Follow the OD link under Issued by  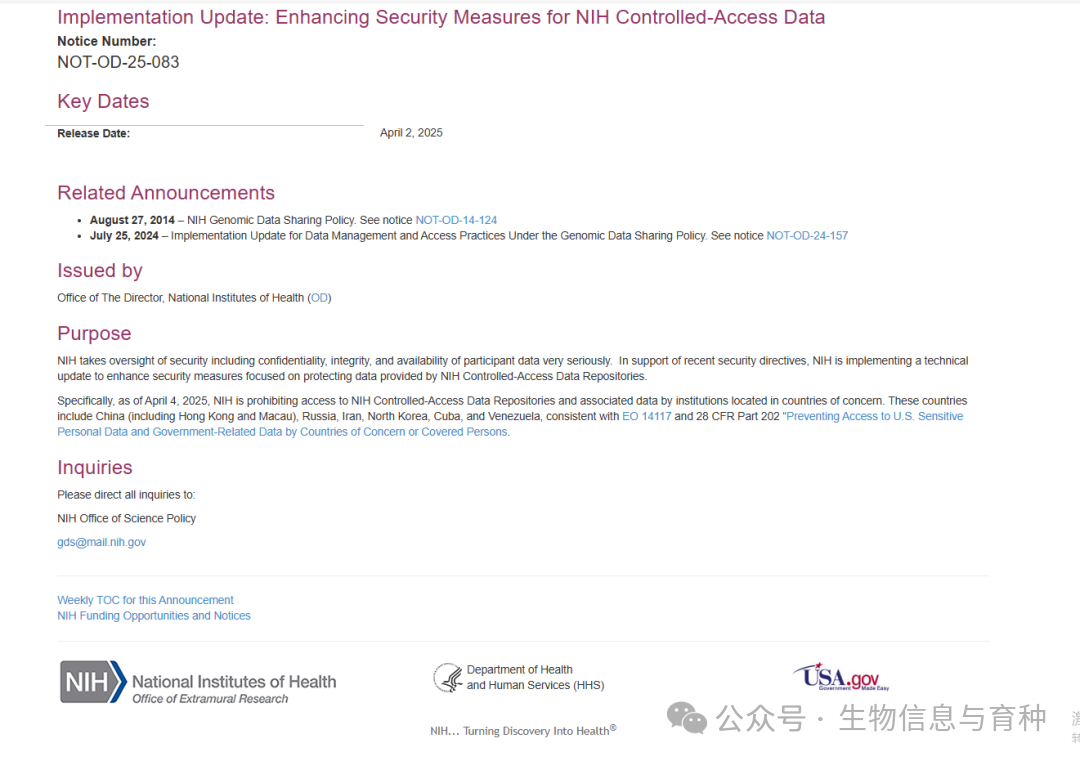click(x=320, y=298)
